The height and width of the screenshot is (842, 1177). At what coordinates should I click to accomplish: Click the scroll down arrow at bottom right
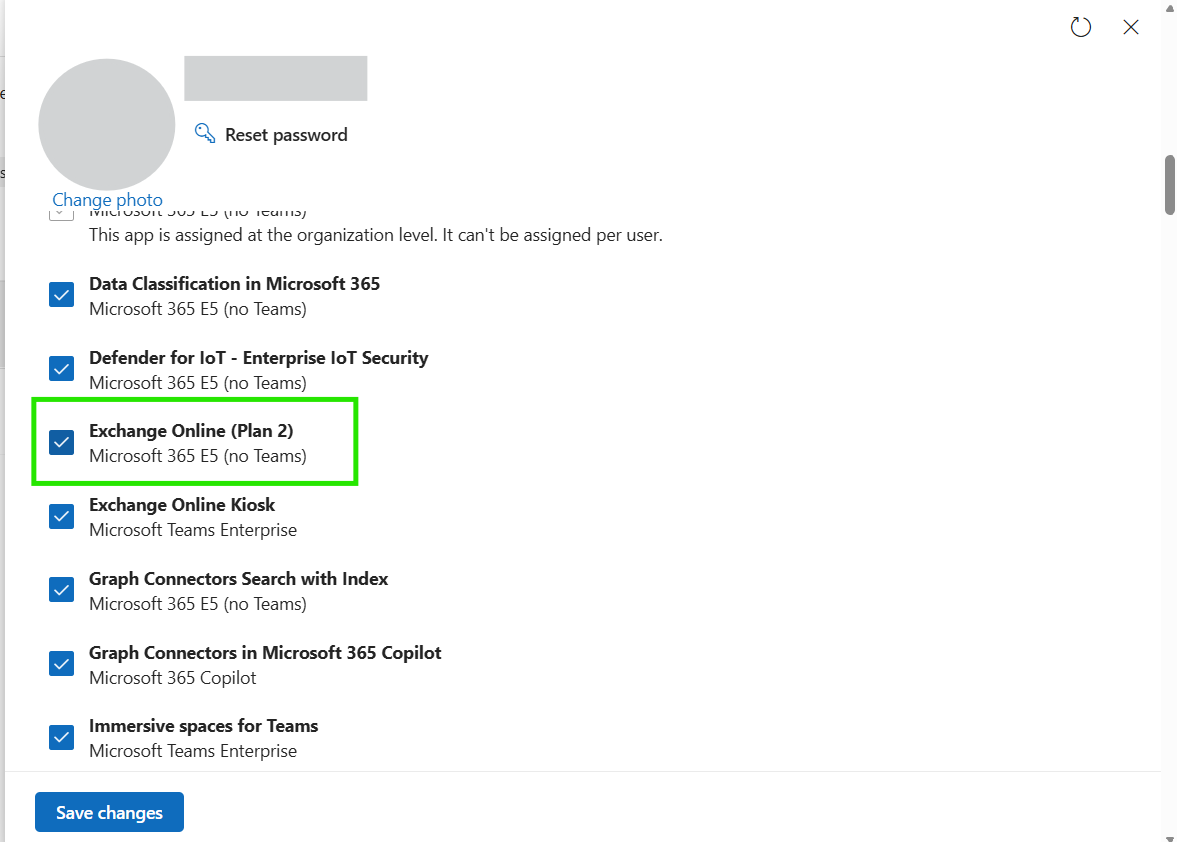pyautogui.click(x=1169, y=838)
